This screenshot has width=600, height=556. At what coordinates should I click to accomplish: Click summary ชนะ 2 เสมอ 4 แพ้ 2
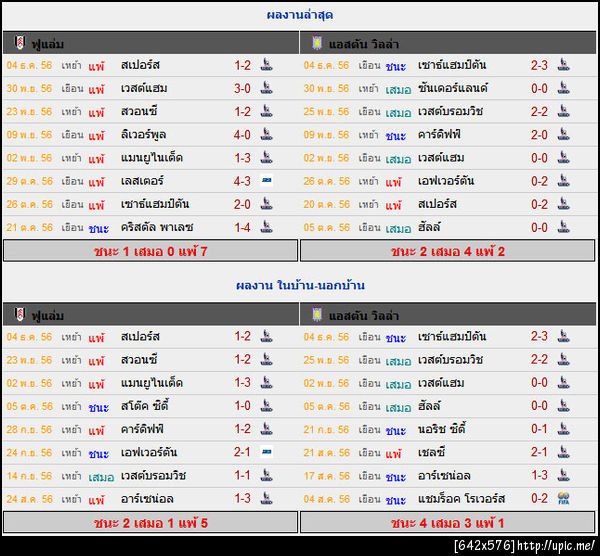click(x=448, y=251)
